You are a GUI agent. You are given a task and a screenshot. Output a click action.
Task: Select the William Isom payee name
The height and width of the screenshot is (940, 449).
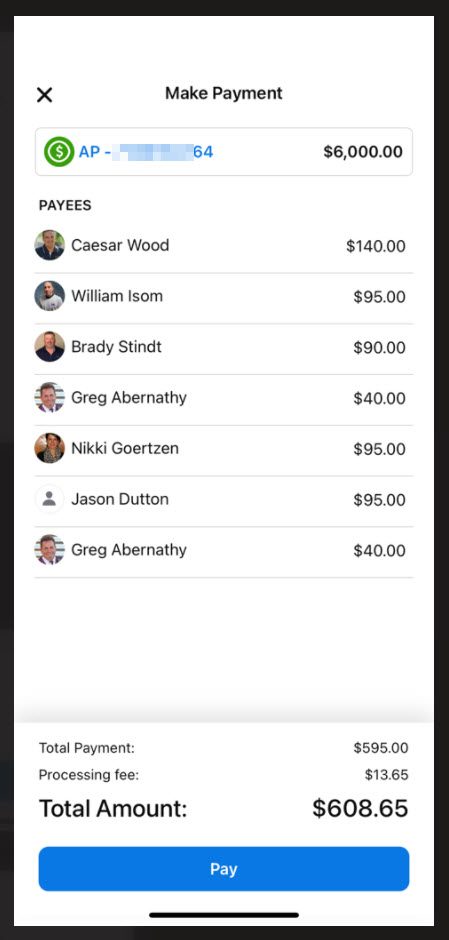[x=117, y=296]
